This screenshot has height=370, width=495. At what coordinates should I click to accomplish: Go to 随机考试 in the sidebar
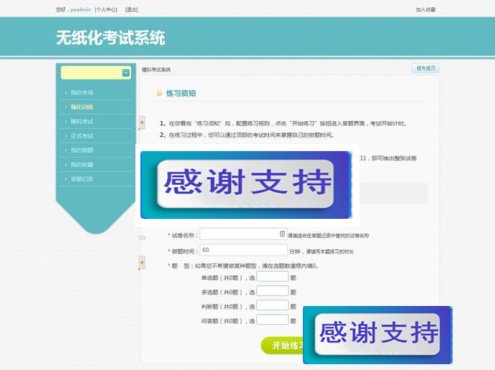pos(82,121)
